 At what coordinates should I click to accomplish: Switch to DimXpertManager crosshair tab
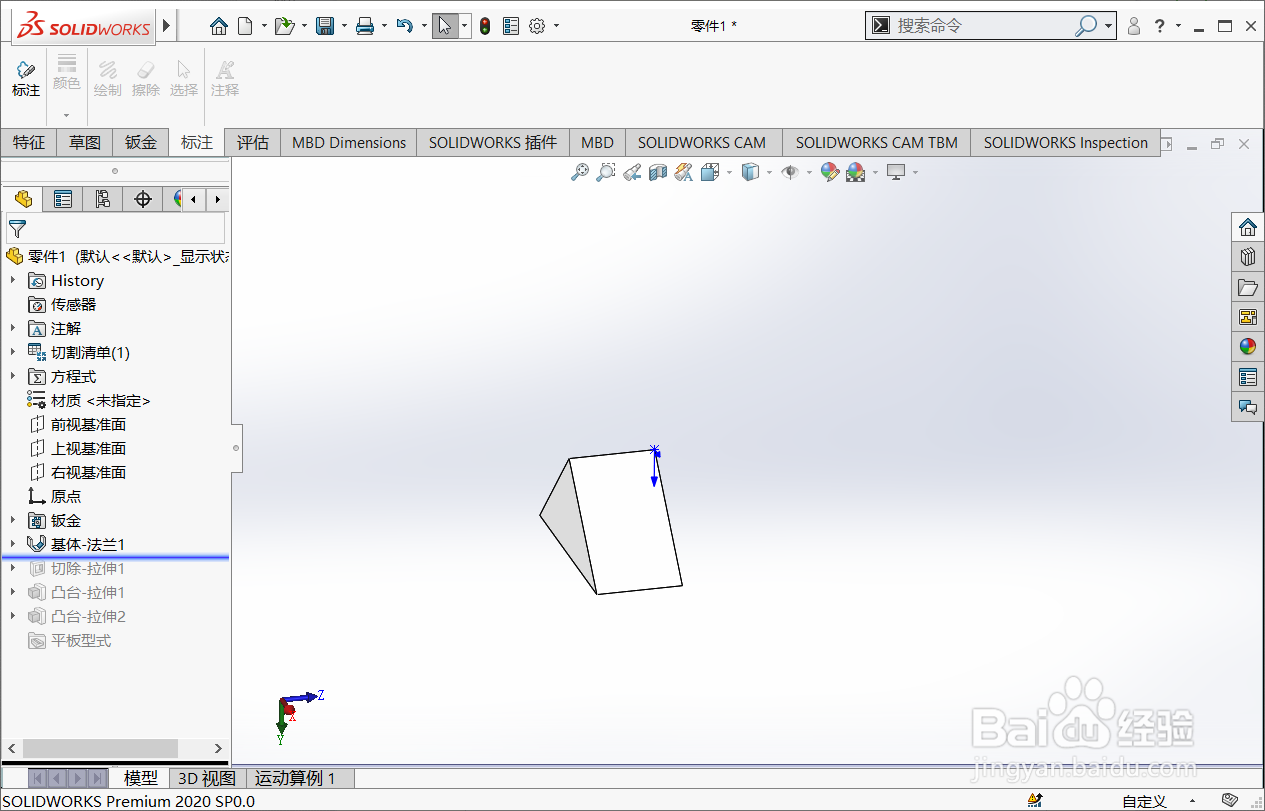(x=143, y=199)
